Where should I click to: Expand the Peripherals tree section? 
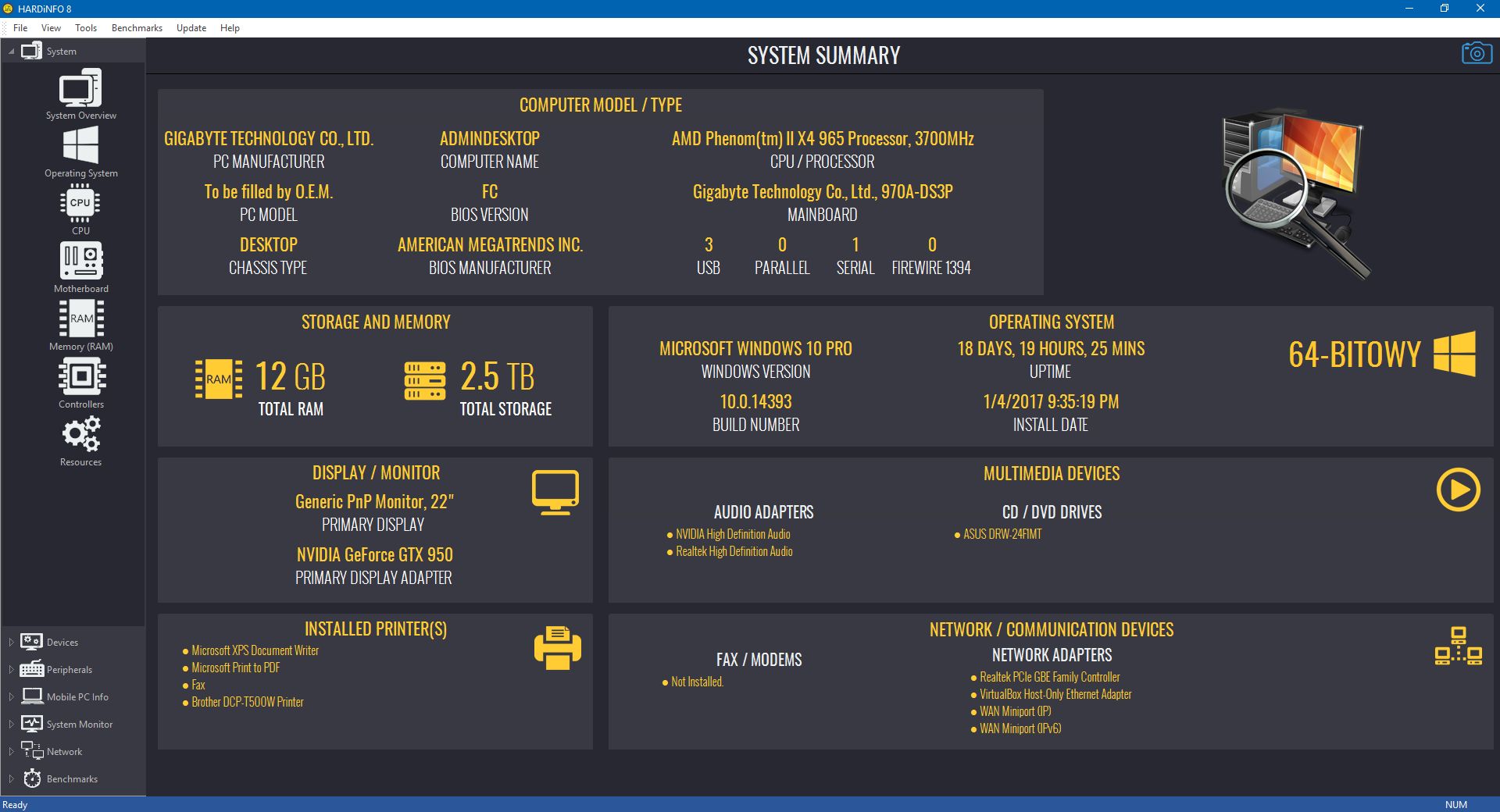click(x=11, y=669)
